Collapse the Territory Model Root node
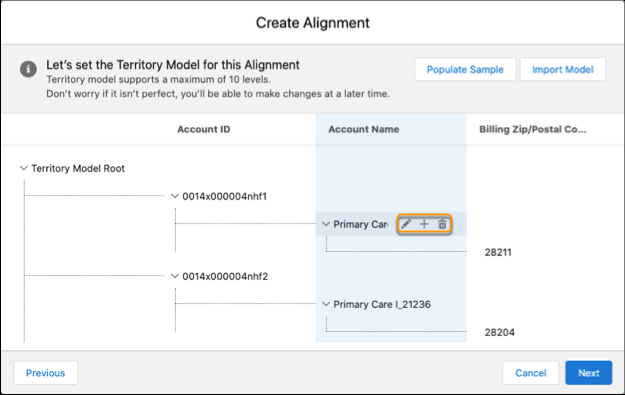Screen dimensions: 625x395 coord(24,168)
